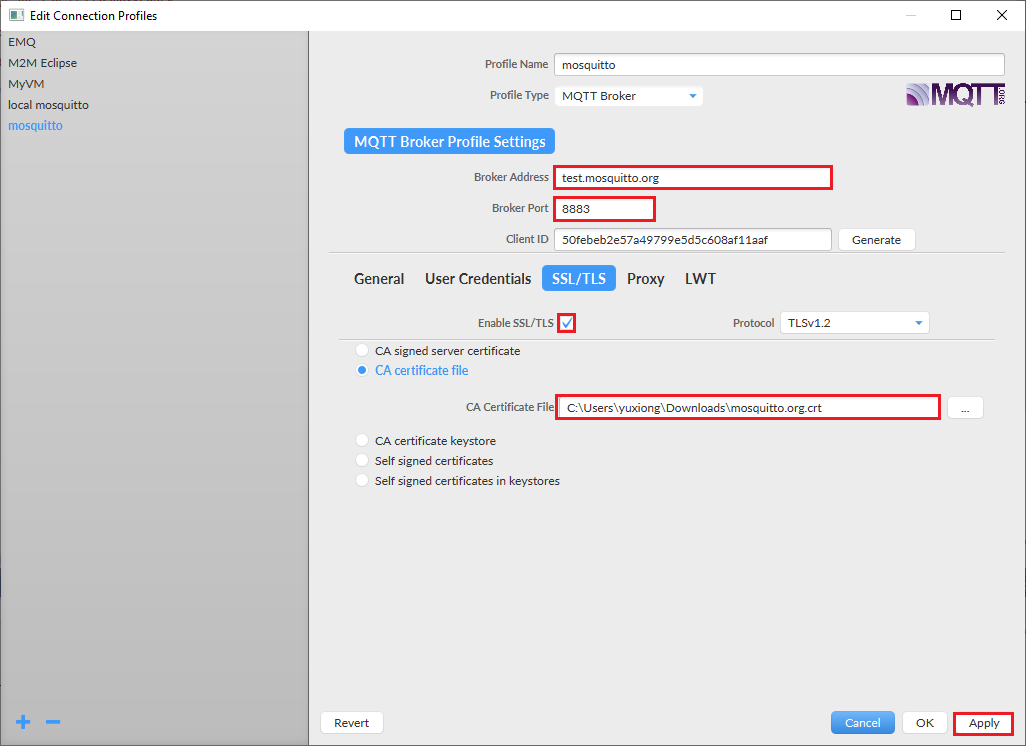
Task: Click the OK button
Action: [925, 722]
